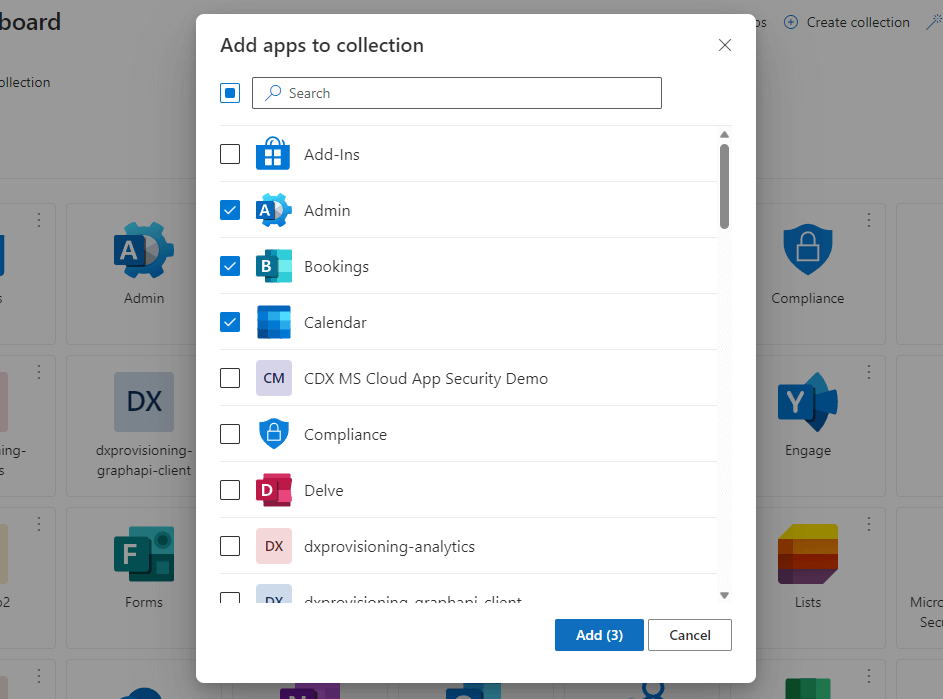The image size is (943, 699).
Task: Click the list scrollbar down arrow
Action: (724, 595)
